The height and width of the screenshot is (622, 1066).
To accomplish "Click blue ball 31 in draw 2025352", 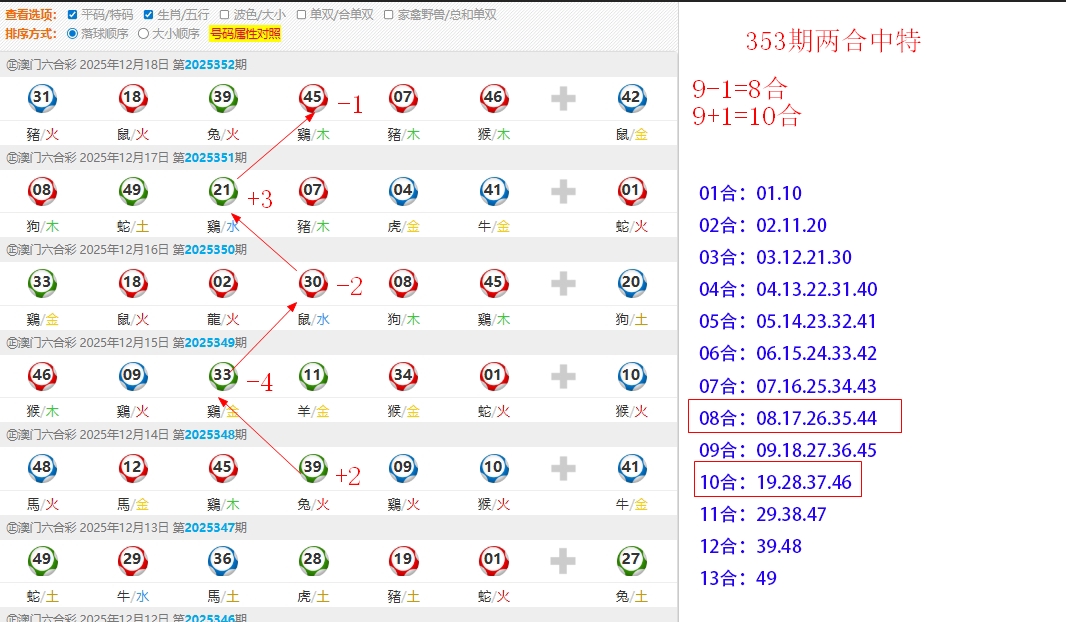I will pos(42,98).
